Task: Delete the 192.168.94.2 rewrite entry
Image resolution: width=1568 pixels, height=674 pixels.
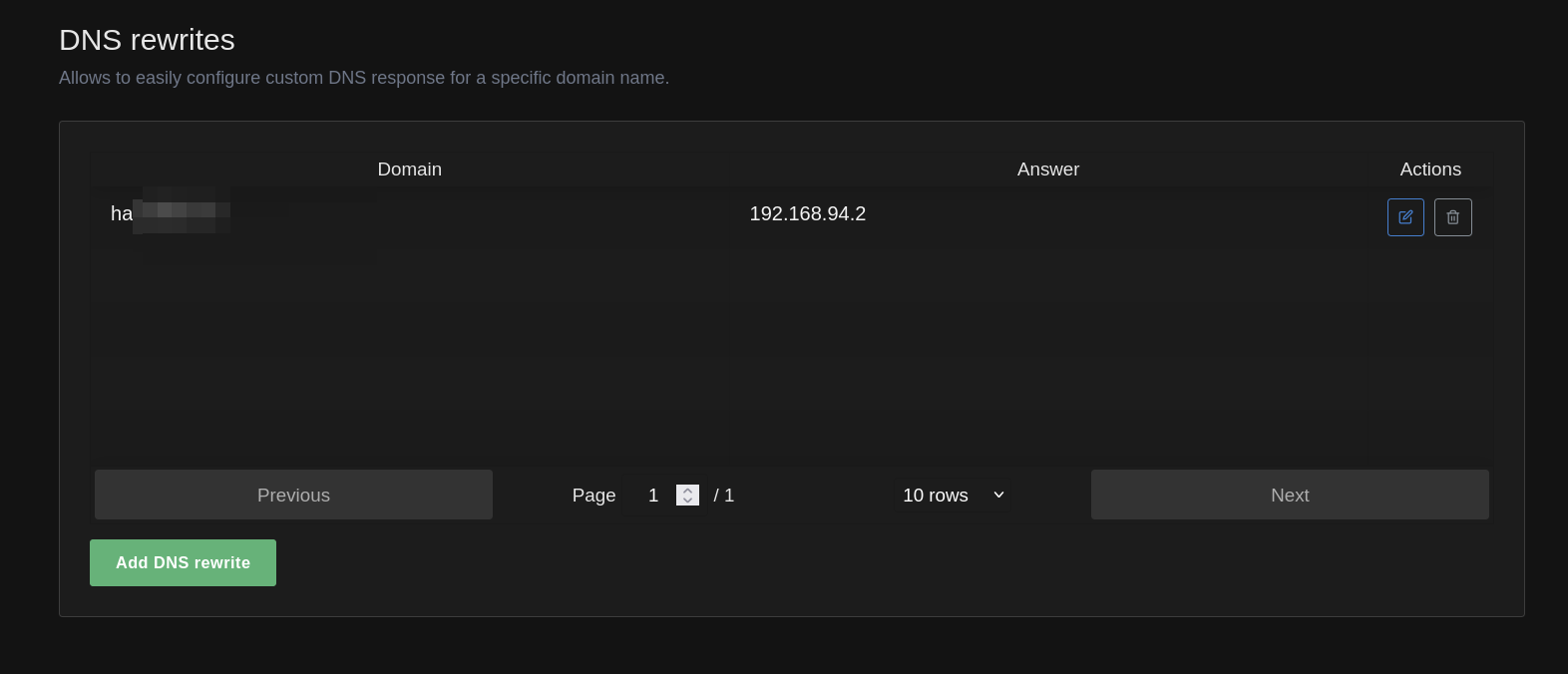Action: point(1452,217)
